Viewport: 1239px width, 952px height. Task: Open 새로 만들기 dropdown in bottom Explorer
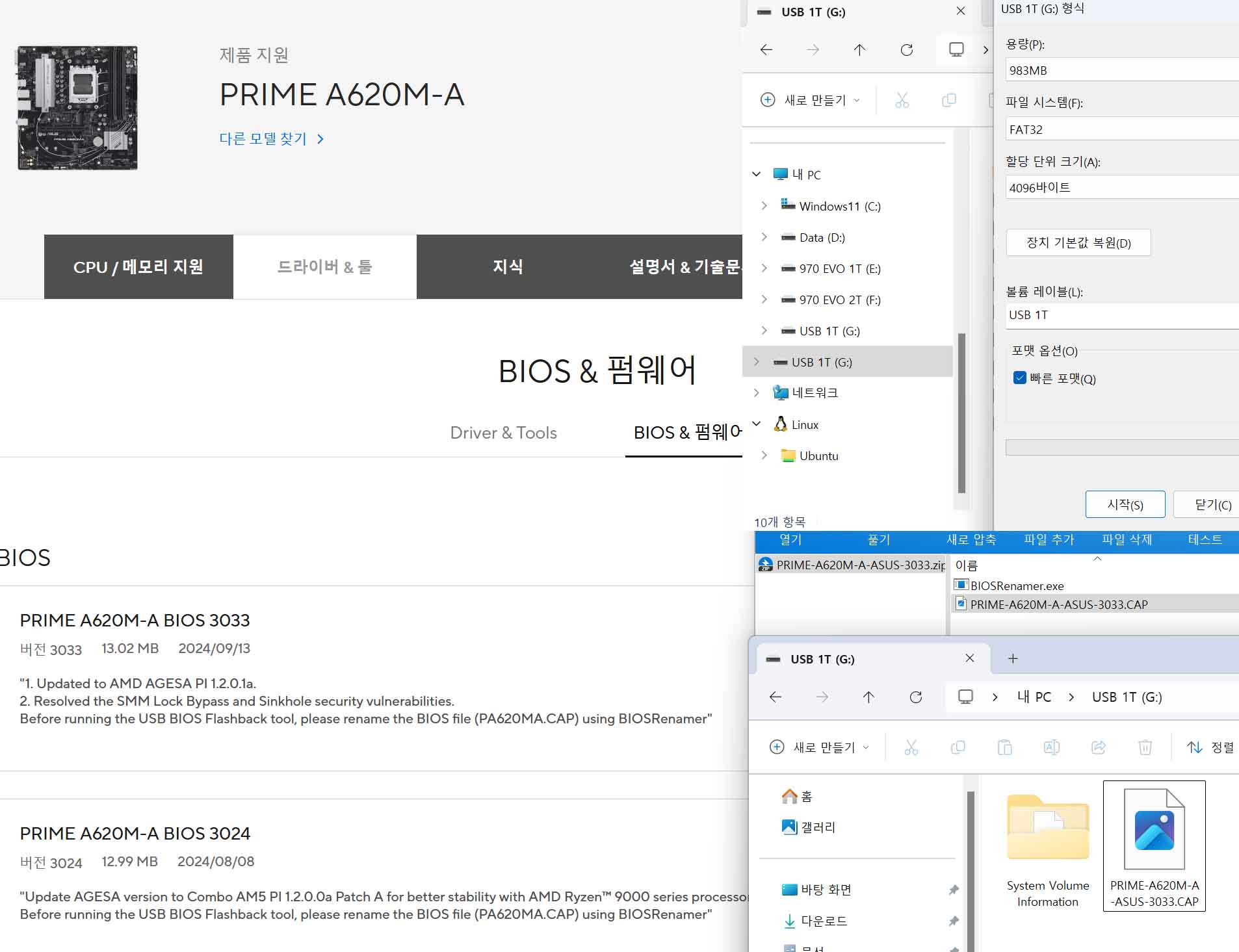[819, 747]
